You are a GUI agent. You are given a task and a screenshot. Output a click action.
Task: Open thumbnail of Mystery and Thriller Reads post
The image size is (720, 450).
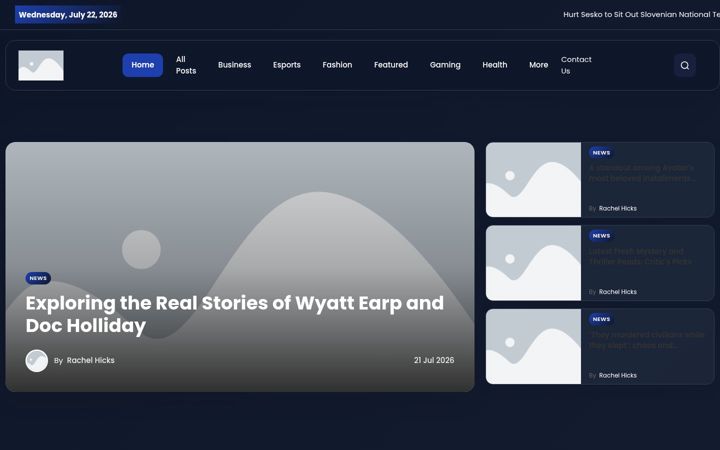(533, 263)
